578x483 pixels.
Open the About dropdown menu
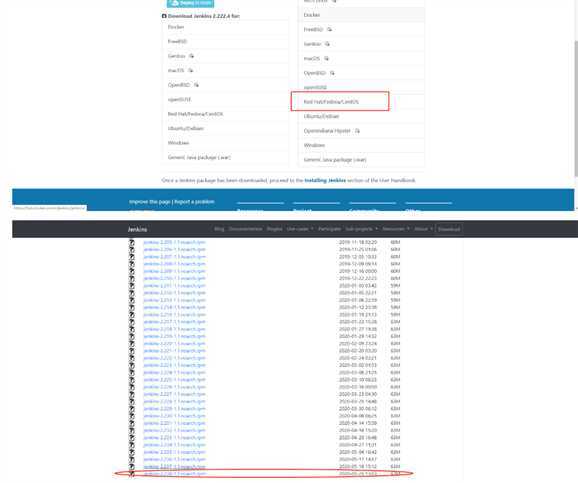(423, 229)
